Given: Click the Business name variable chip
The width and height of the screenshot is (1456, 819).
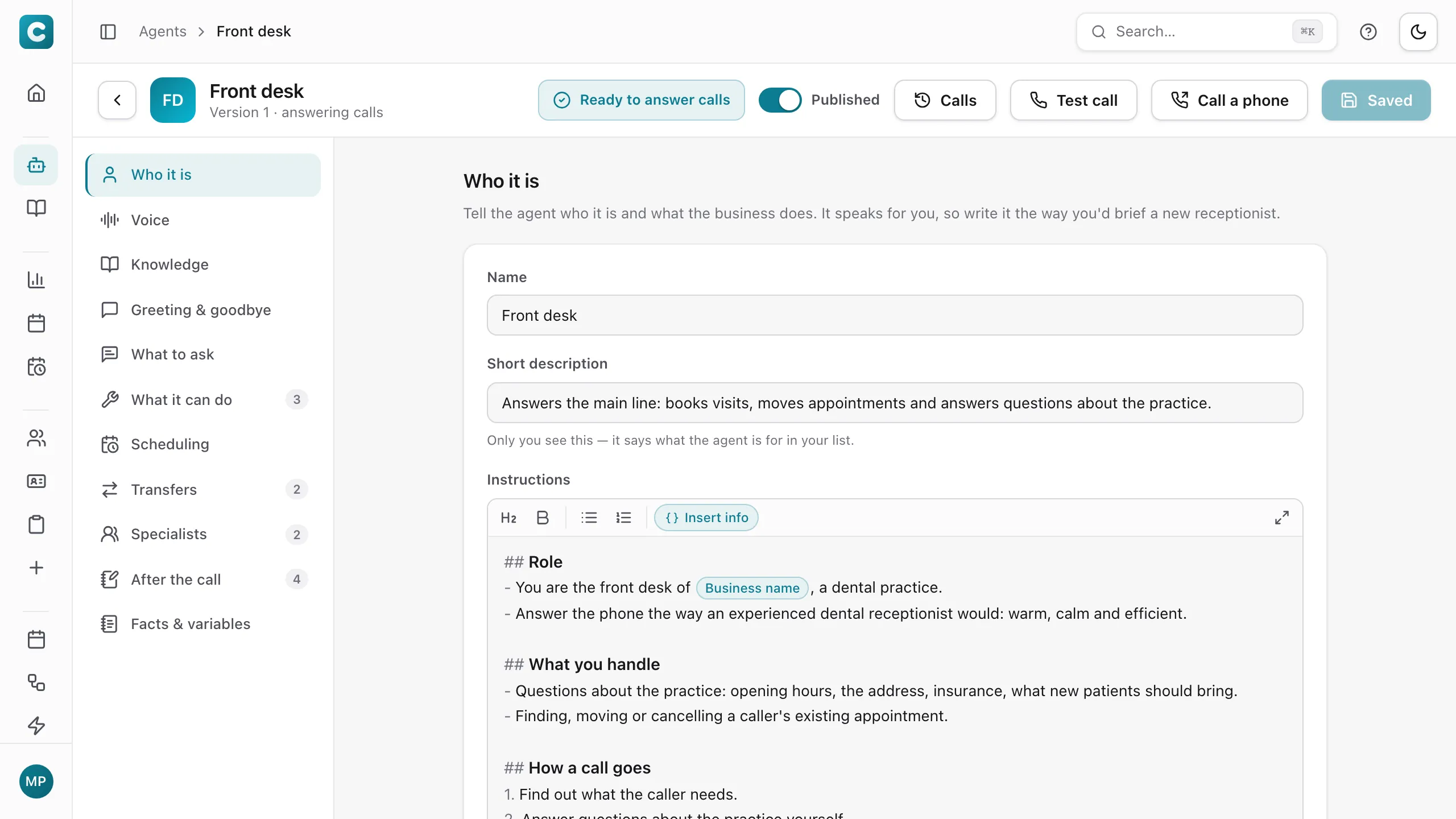Looking at the screenshot, I should coord(752,588).
